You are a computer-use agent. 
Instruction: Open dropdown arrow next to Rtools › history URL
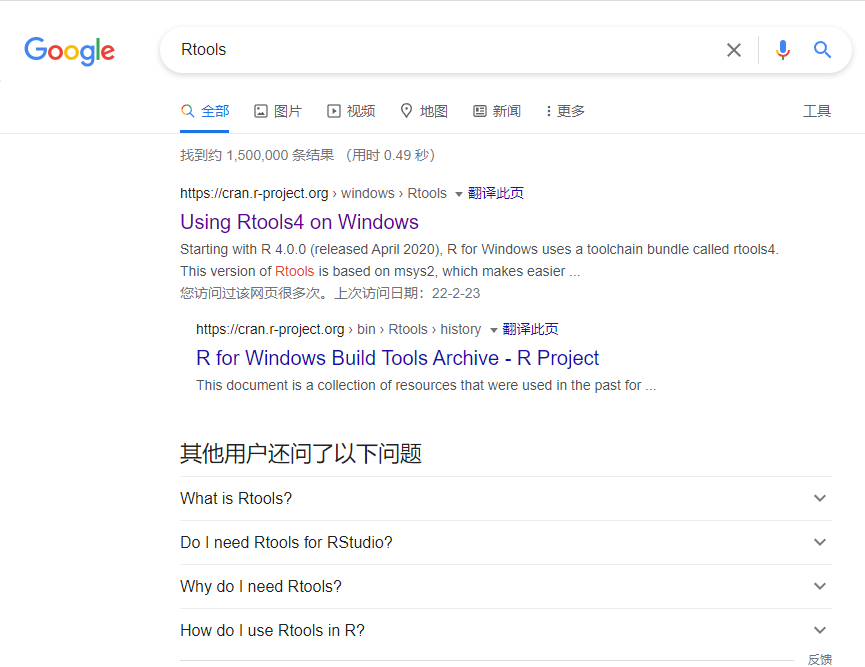(x=493, y=330)
